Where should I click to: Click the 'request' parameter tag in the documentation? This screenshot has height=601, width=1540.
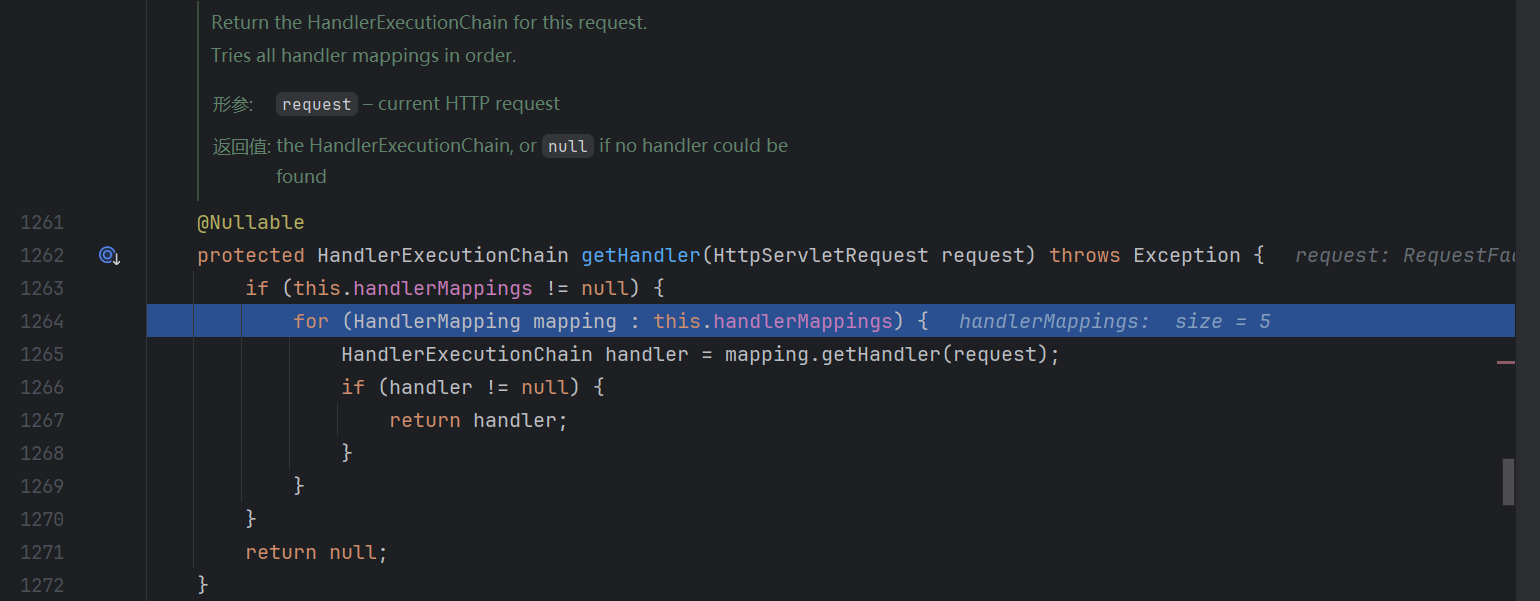[x=316, y=104]
